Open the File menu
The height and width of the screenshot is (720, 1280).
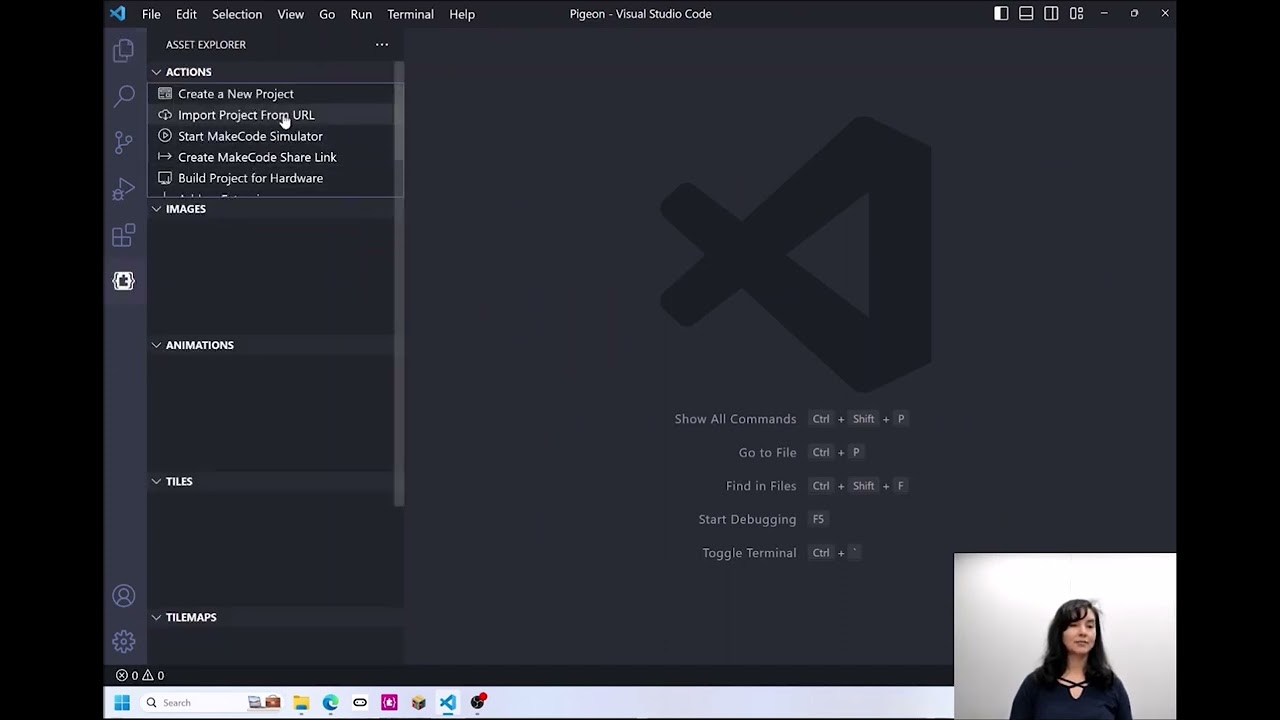[151, 14]
